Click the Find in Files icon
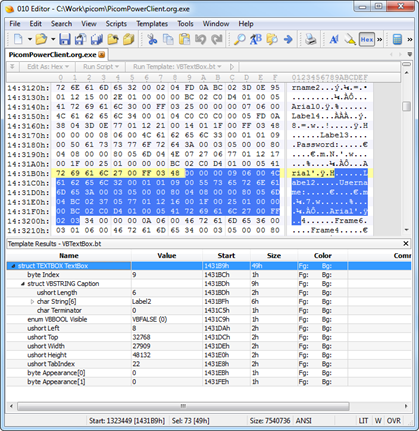Image resolution: width=419 pixels, height=431 pixels. point(272,39)
